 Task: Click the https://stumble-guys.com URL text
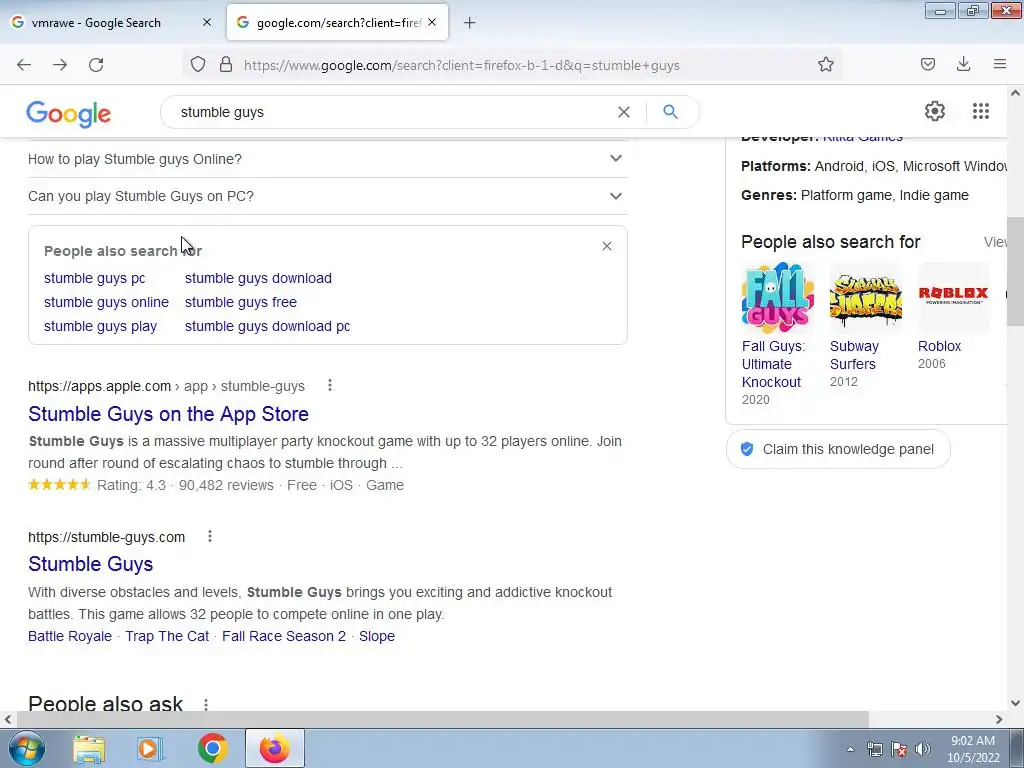pyautogui.click(x=106, y=537)
